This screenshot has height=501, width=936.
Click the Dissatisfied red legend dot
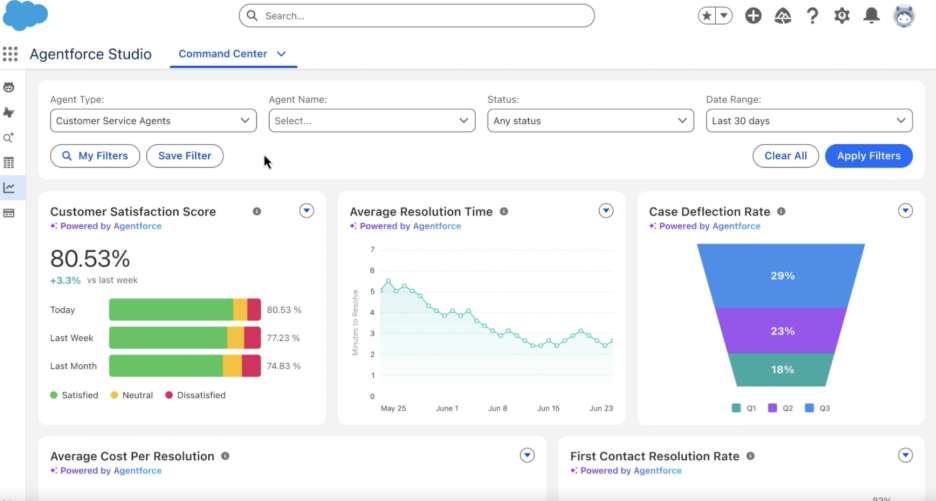pyautogui.click(x=169, y=395)
